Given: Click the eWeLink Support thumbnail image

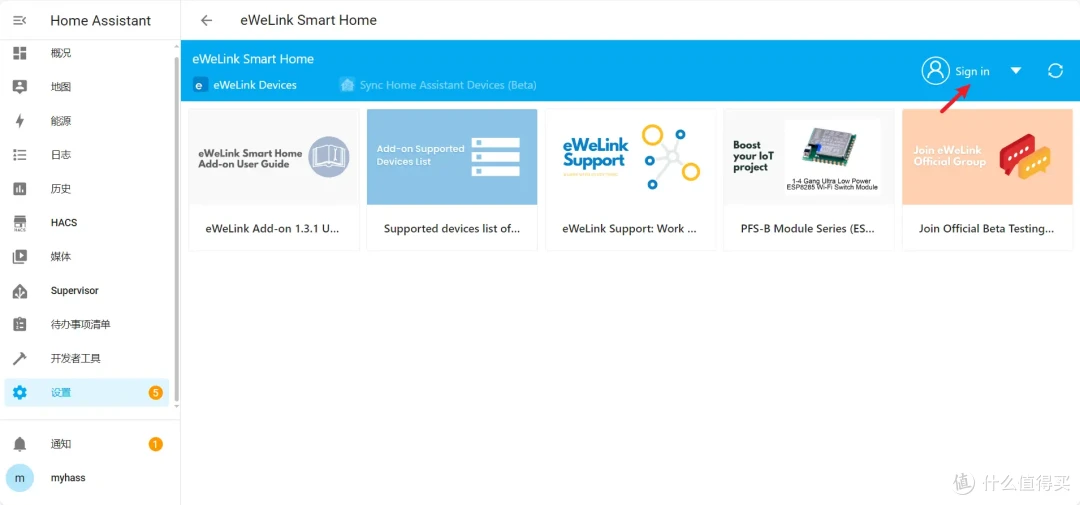Looking at the screenshot, I should pyautogui.click(x=630, y=157).
